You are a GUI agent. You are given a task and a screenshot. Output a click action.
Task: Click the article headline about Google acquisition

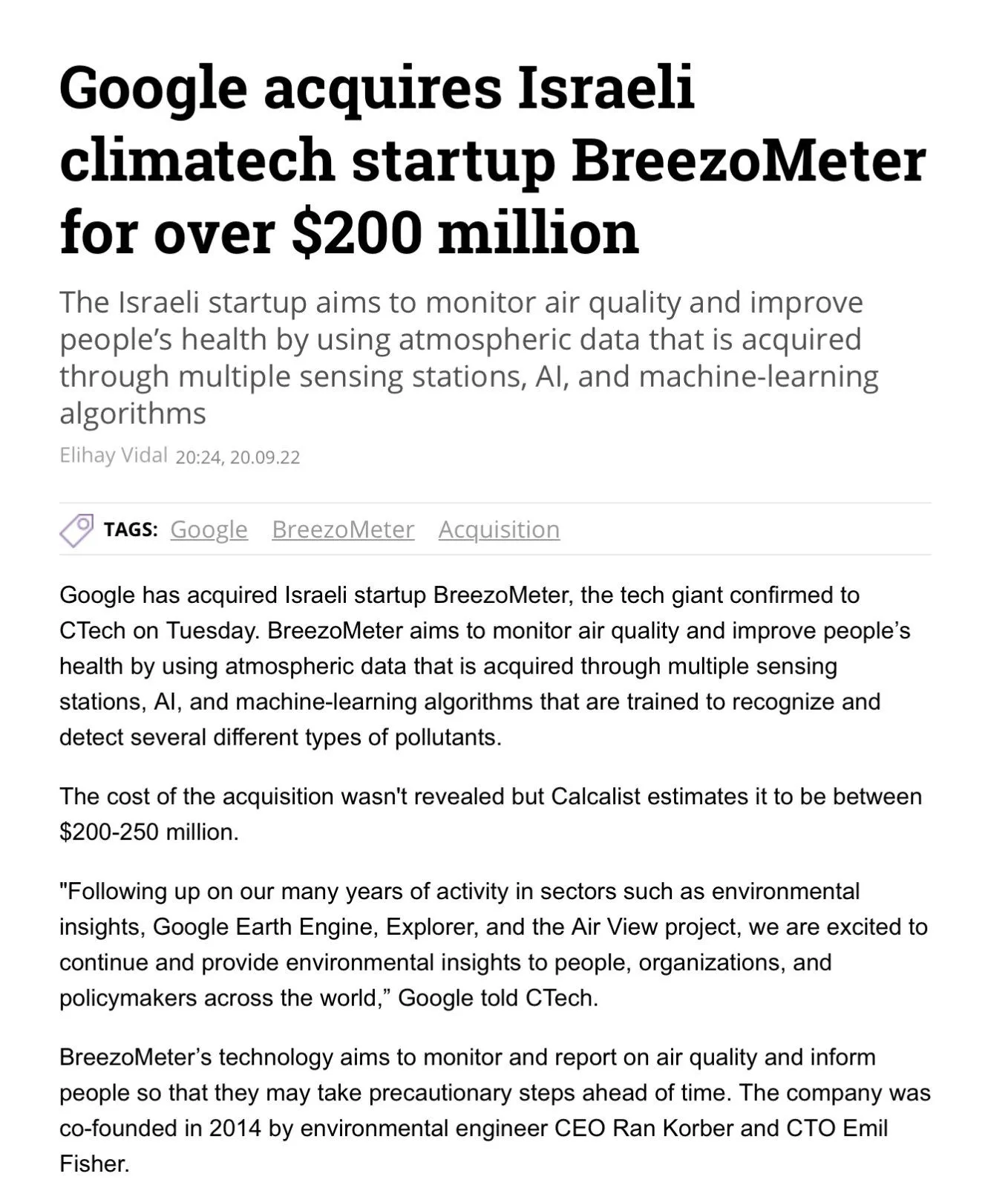point(491,160)
